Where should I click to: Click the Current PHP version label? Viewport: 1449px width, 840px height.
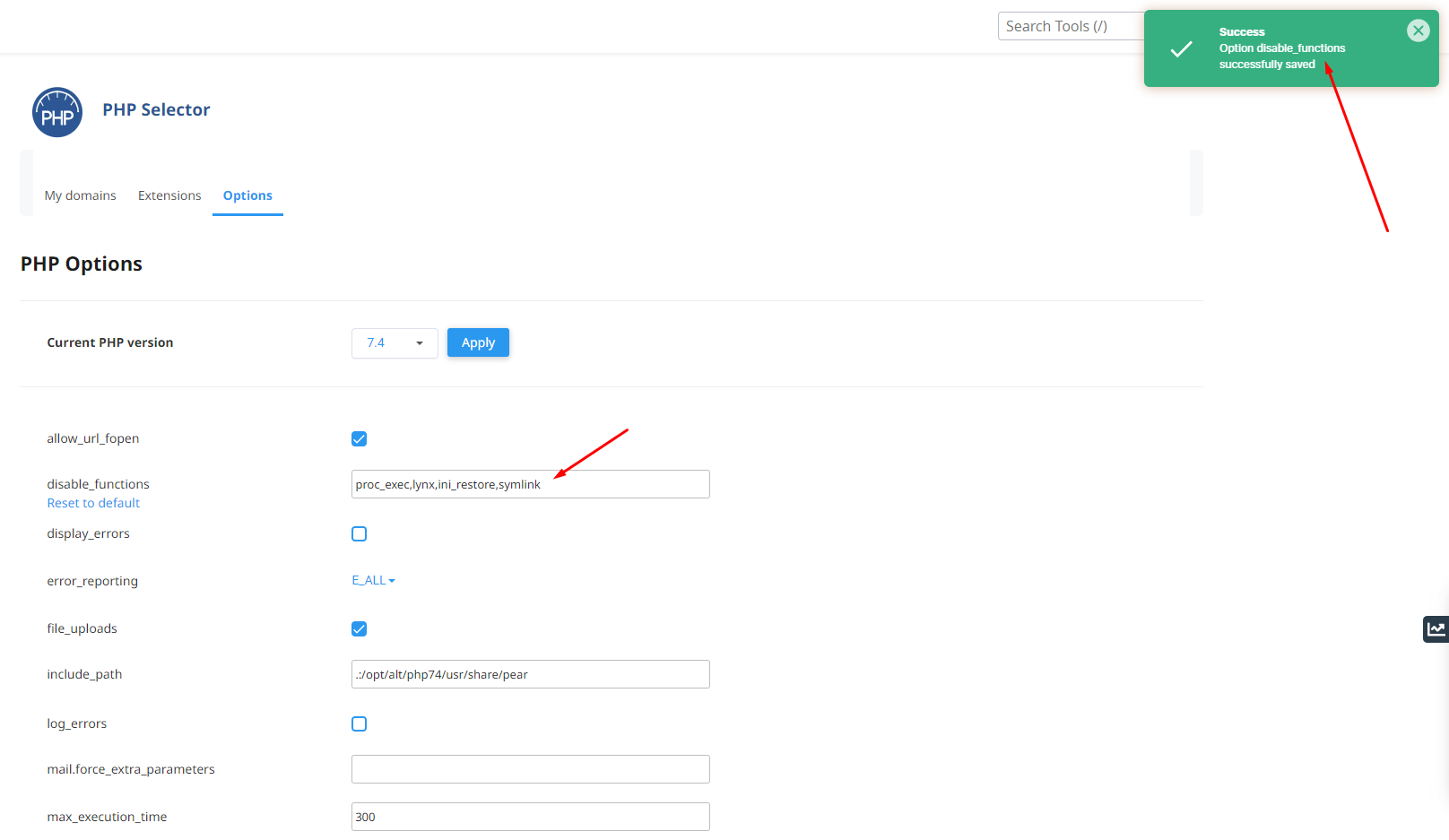pyautogui.click(x=110, y=342)
